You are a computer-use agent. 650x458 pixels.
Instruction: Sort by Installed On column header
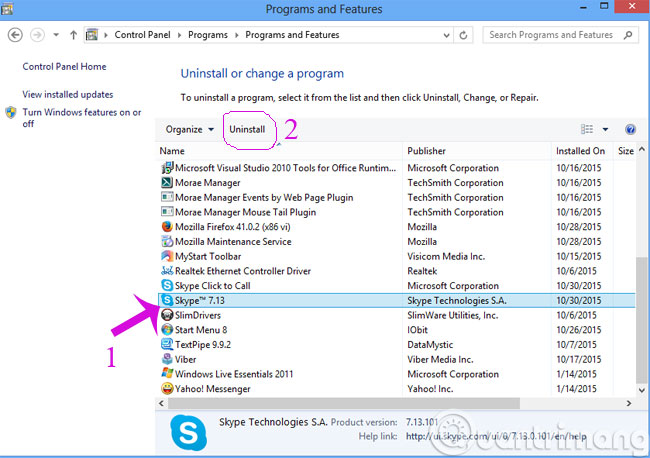580,151
